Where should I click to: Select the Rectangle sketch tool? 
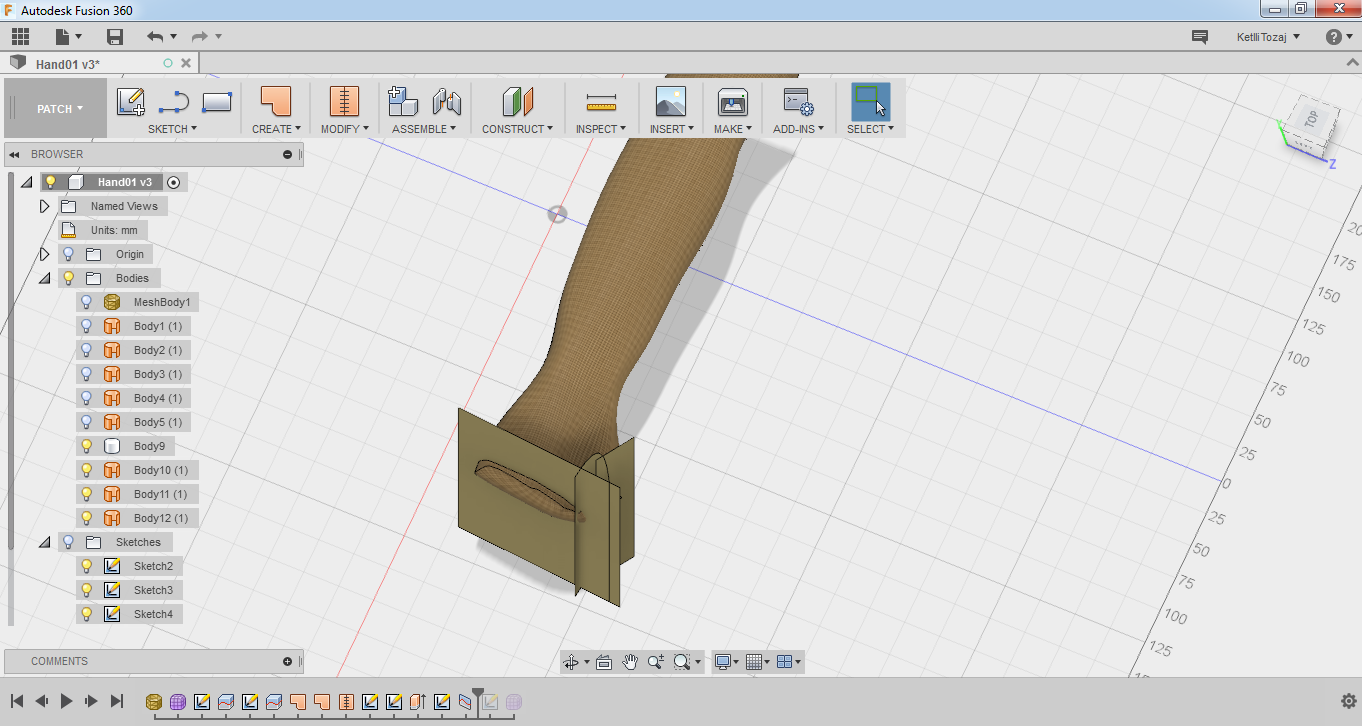(x=217, y=102)
